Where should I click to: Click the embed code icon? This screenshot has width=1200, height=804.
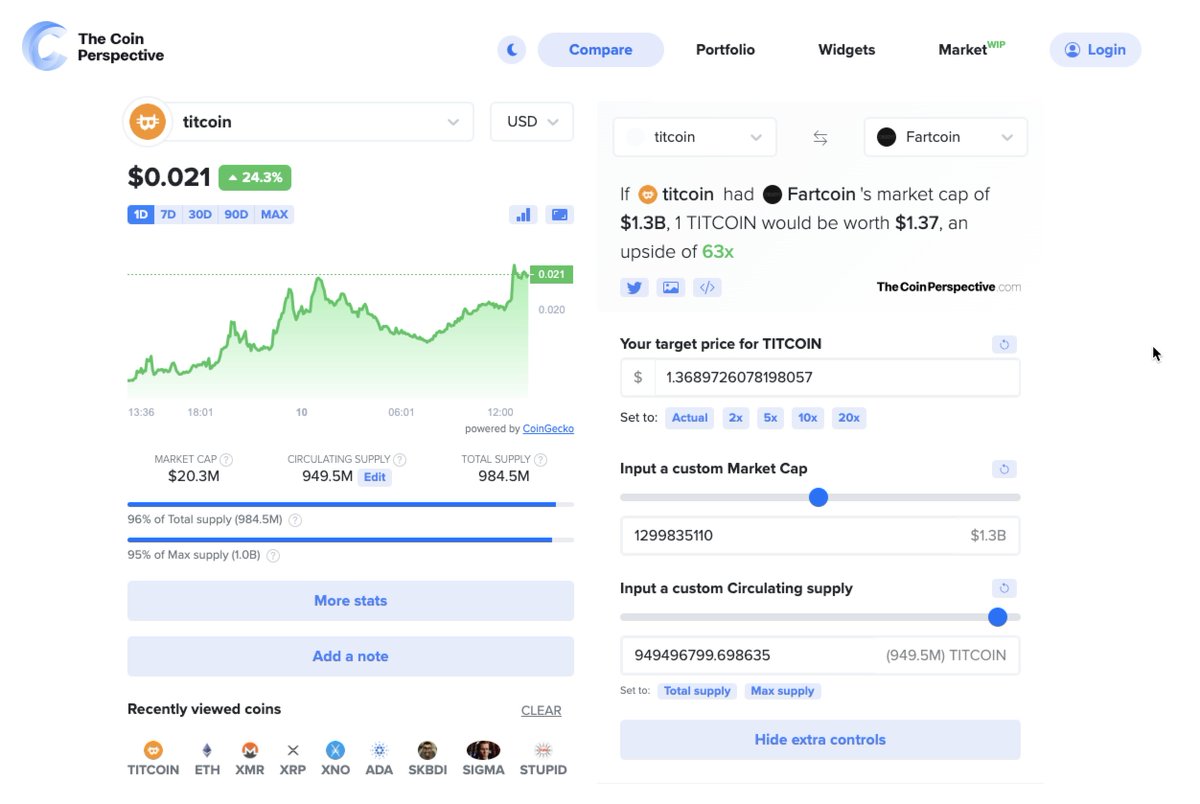tap(707, 288)
